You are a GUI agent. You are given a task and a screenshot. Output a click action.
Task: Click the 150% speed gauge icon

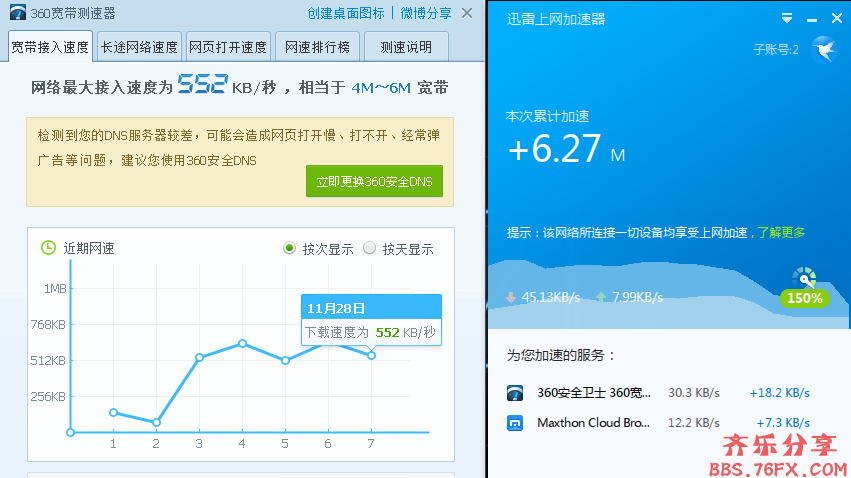coord(804,278)
